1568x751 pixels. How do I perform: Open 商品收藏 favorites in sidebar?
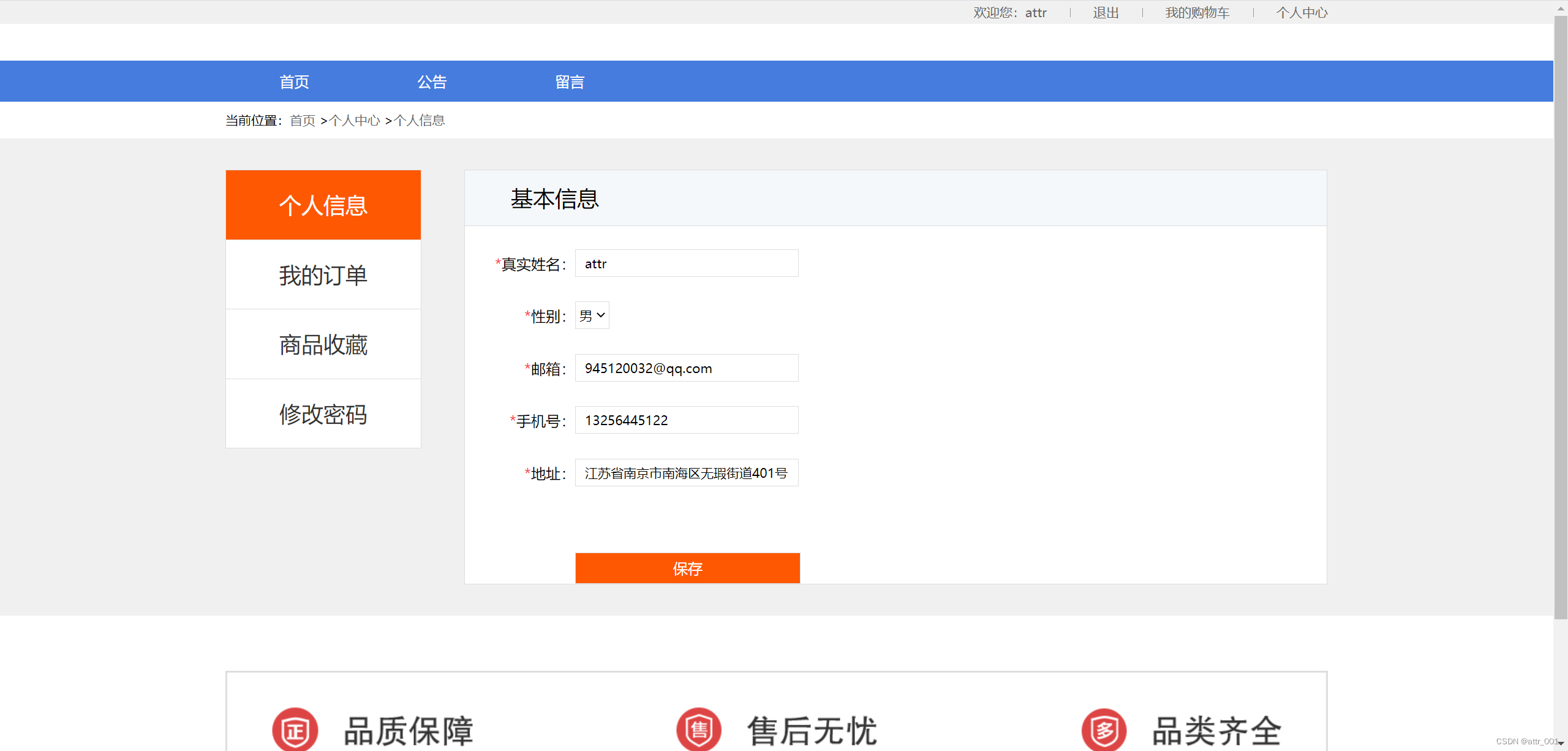[x=323, y=344]
